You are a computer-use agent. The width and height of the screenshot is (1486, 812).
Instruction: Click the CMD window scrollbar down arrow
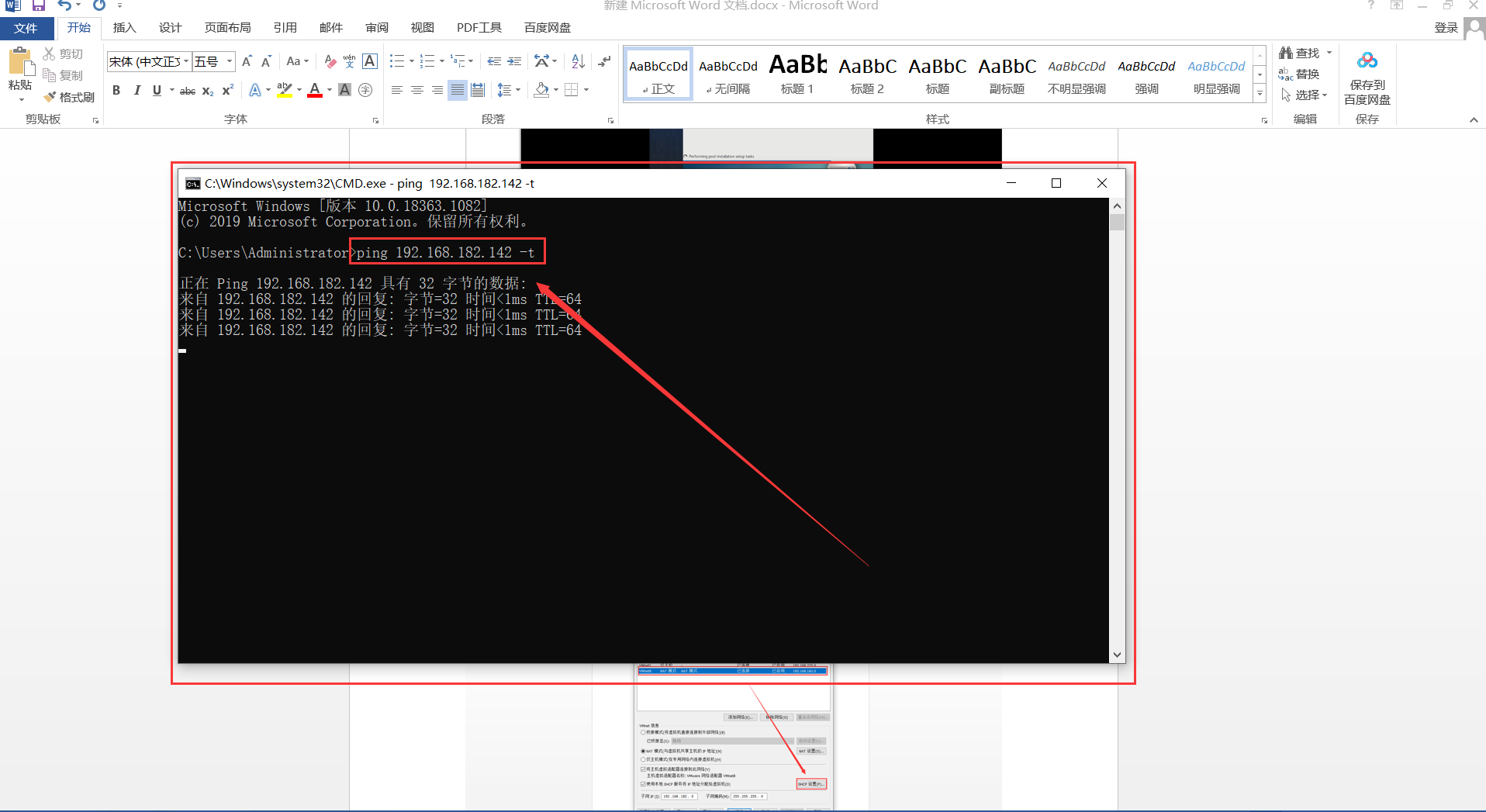point(1117,655)
